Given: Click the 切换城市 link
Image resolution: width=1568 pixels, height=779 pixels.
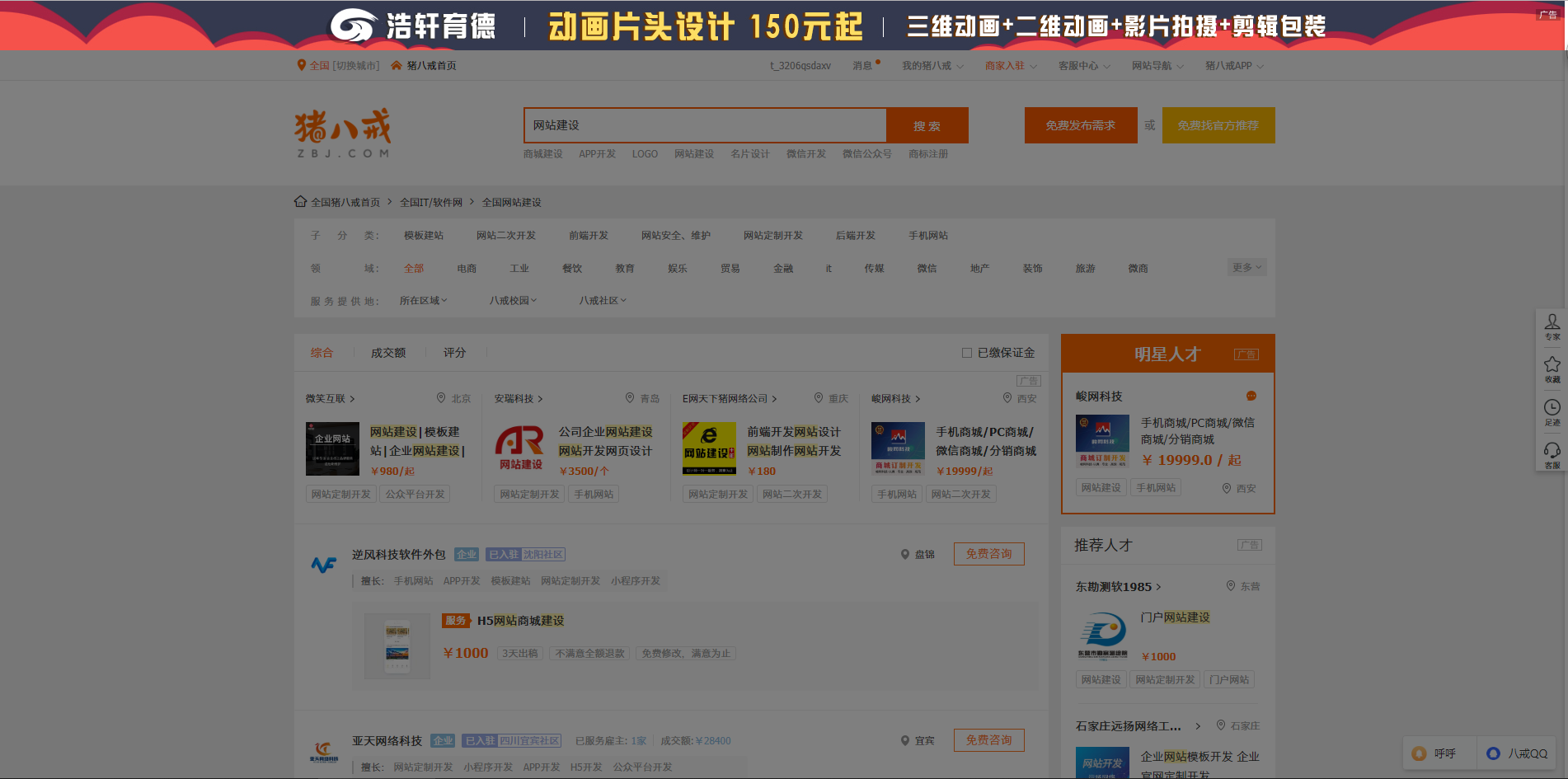Looking at the screenshot, I should pos(356,66).
